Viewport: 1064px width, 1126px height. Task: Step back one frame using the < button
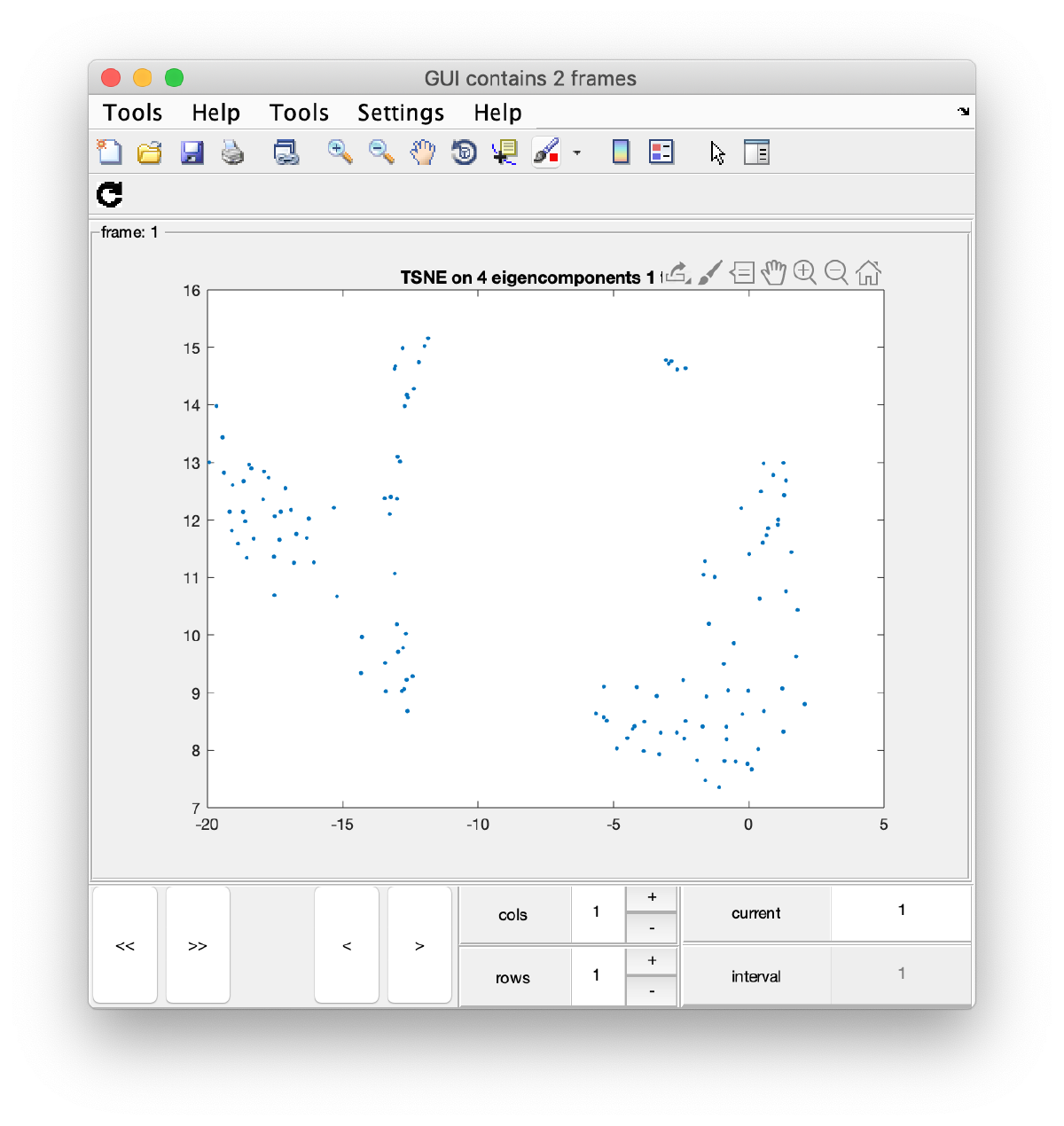346,945
